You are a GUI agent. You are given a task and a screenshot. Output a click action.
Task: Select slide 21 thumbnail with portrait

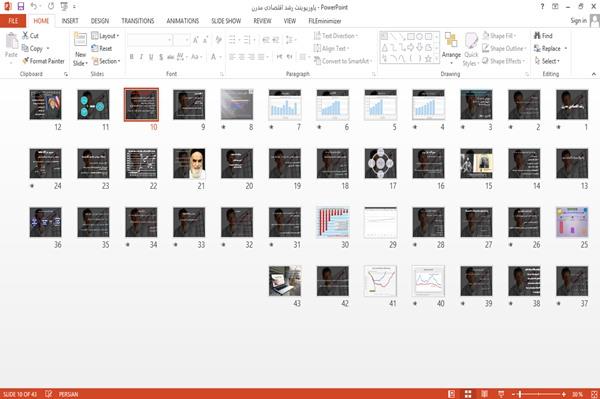pyautogui.click(x=189, y=163)
